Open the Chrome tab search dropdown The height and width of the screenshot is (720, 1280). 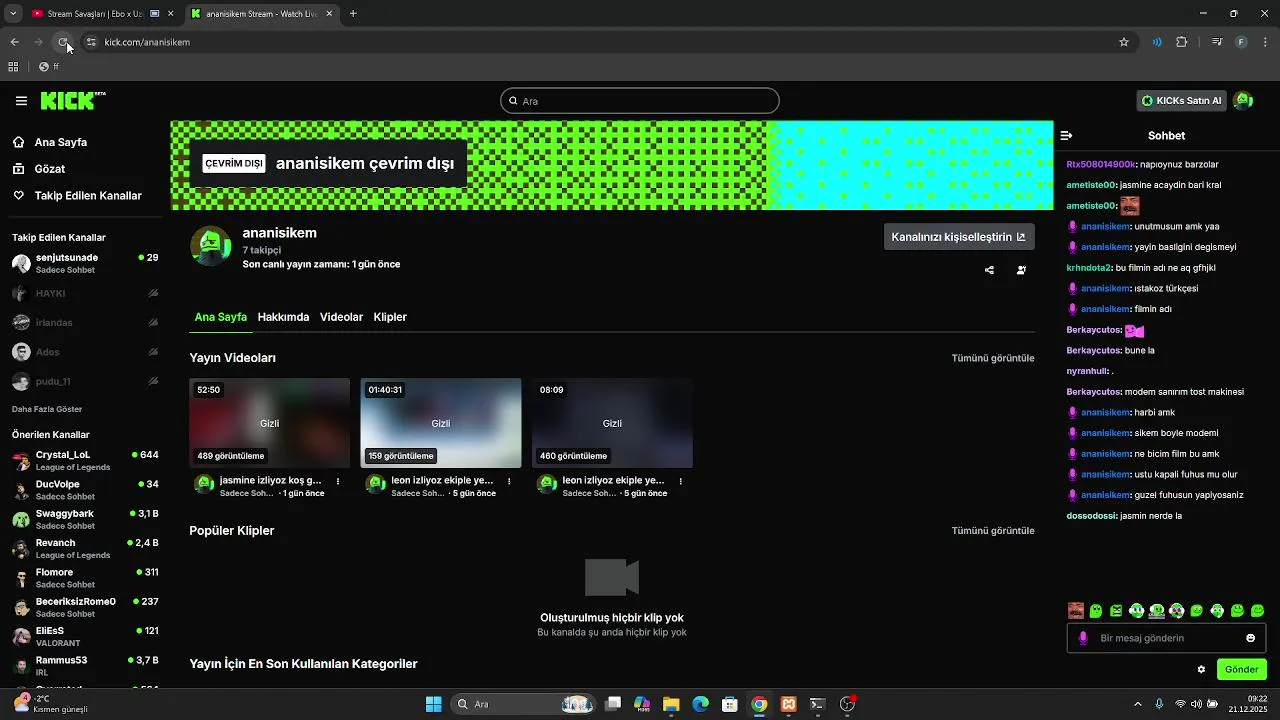coord(13,14)
